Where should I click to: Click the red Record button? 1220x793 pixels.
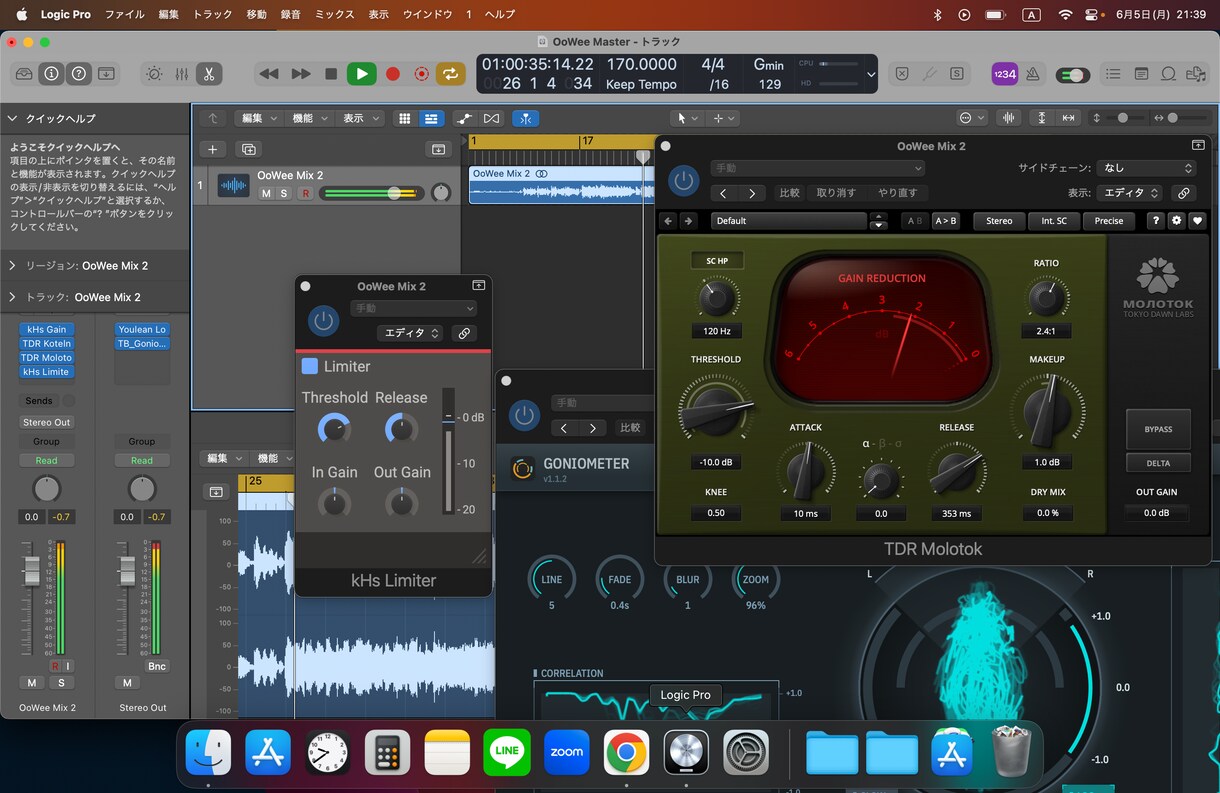(393, 74)
